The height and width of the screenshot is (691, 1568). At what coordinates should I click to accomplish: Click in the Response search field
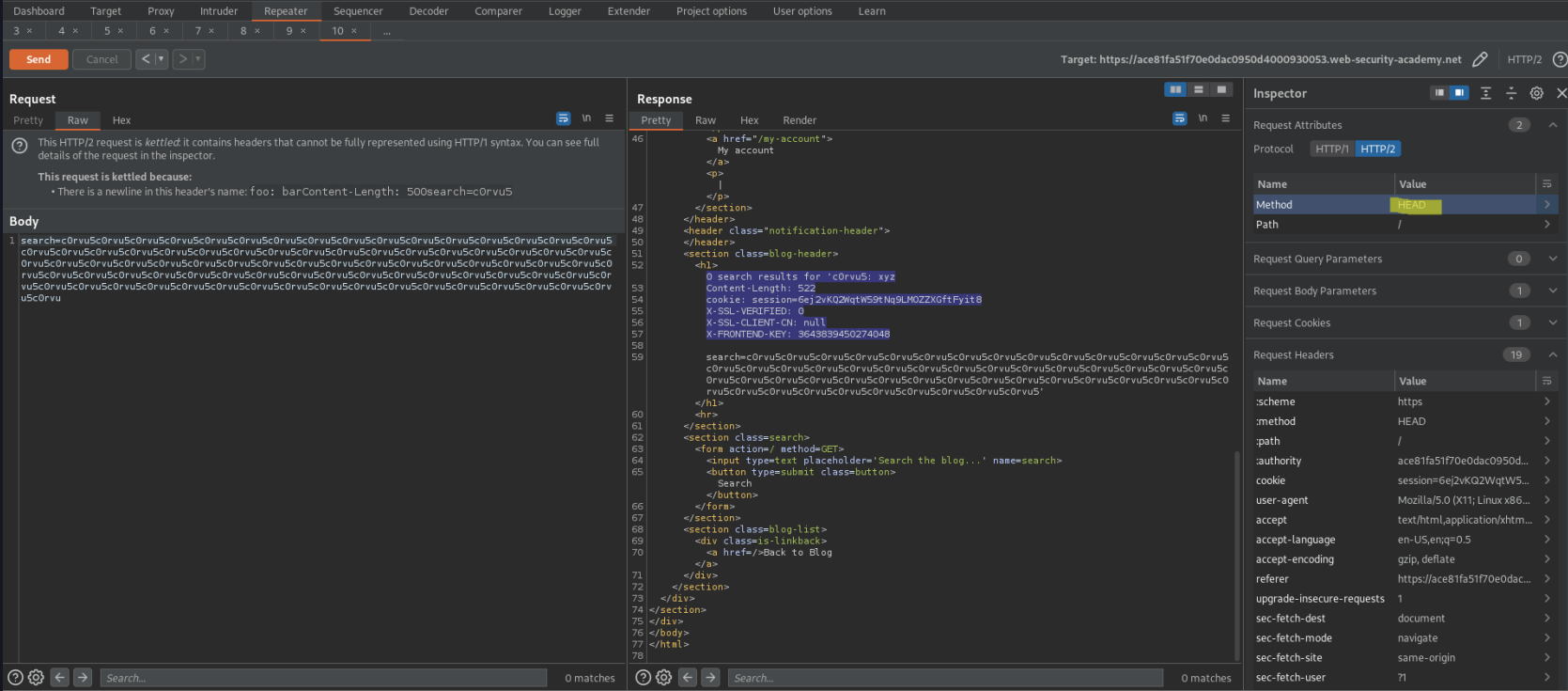point(944,678)
